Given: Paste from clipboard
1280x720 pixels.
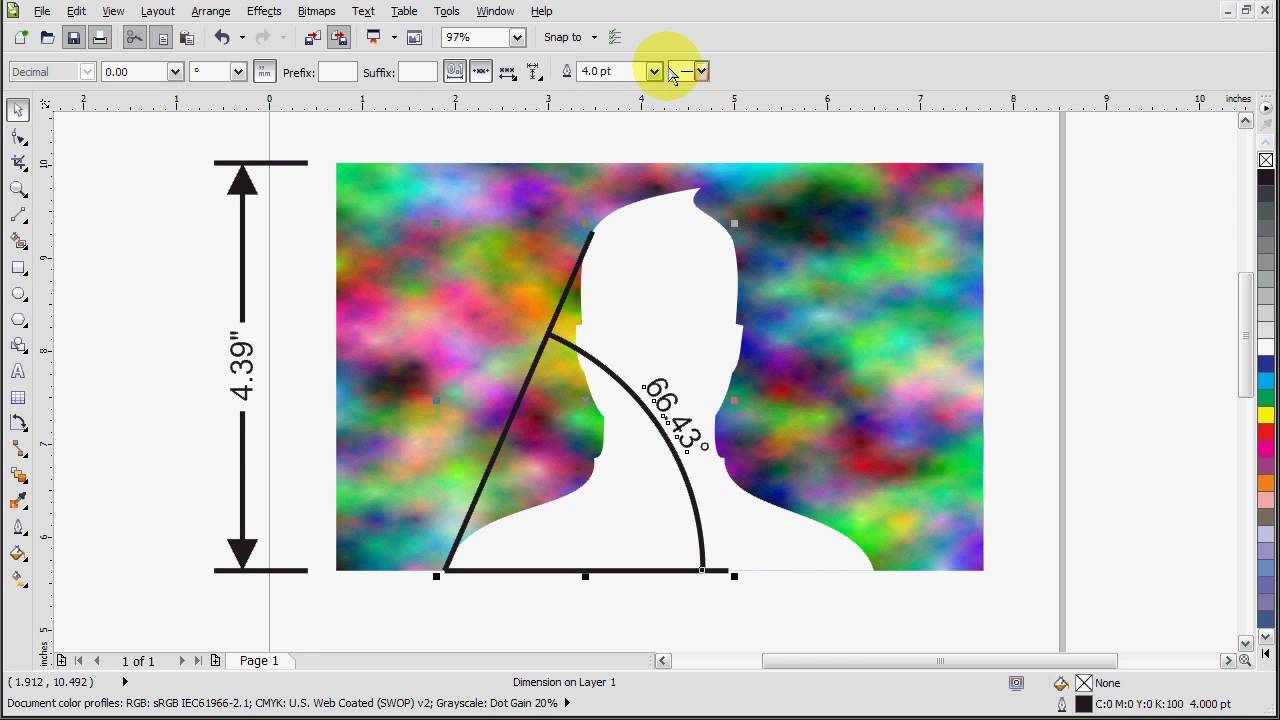Looking at the screenshot, I should [187, 37].
